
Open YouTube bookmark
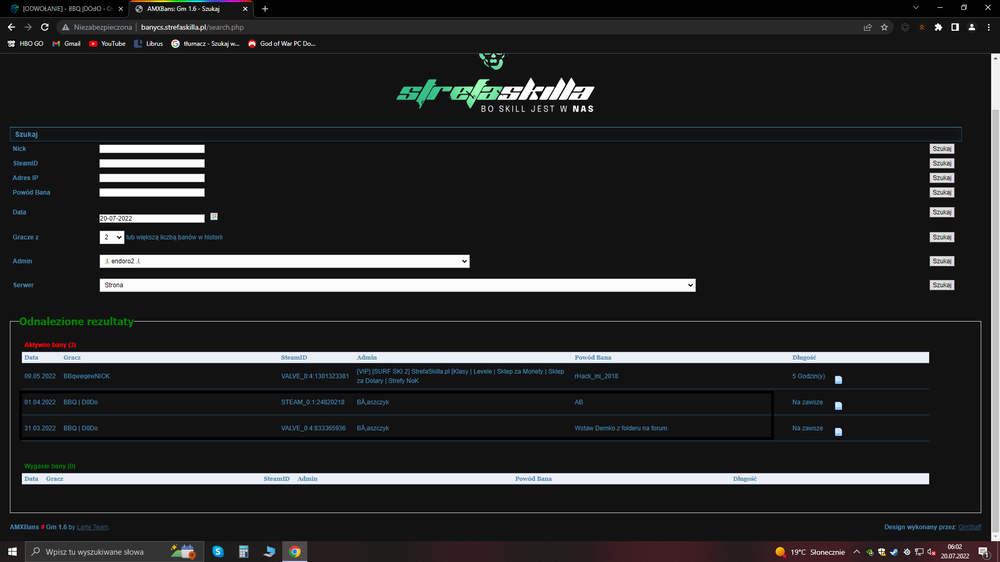coord(107,43)
